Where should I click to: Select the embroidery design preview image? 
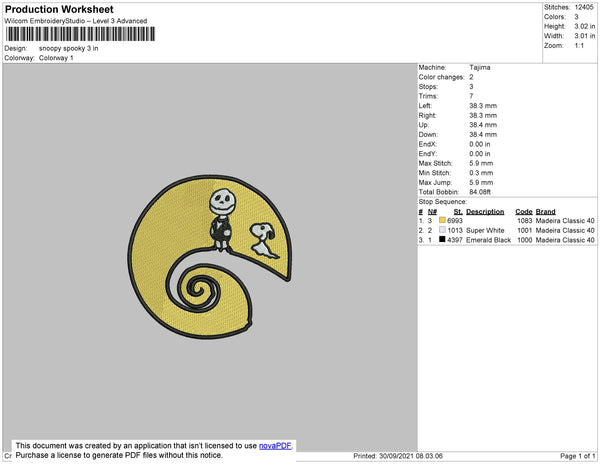pyautogui.click(x=210, y=257)
